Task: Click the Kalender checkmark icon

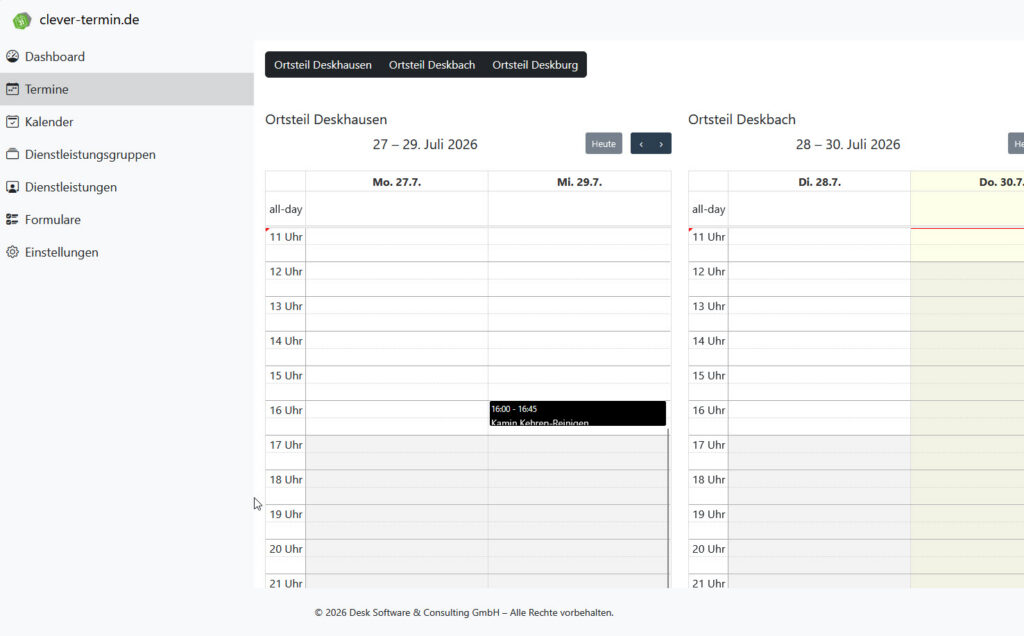Action: pos(12,121)
